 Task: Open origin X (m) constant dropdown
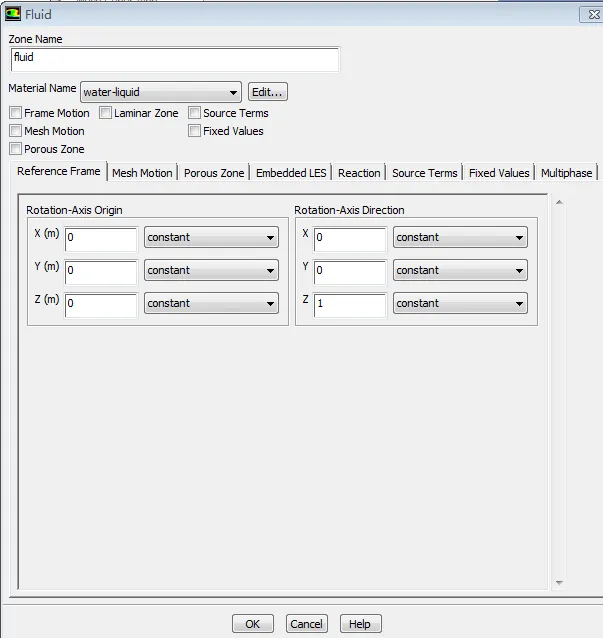point(211,237)
